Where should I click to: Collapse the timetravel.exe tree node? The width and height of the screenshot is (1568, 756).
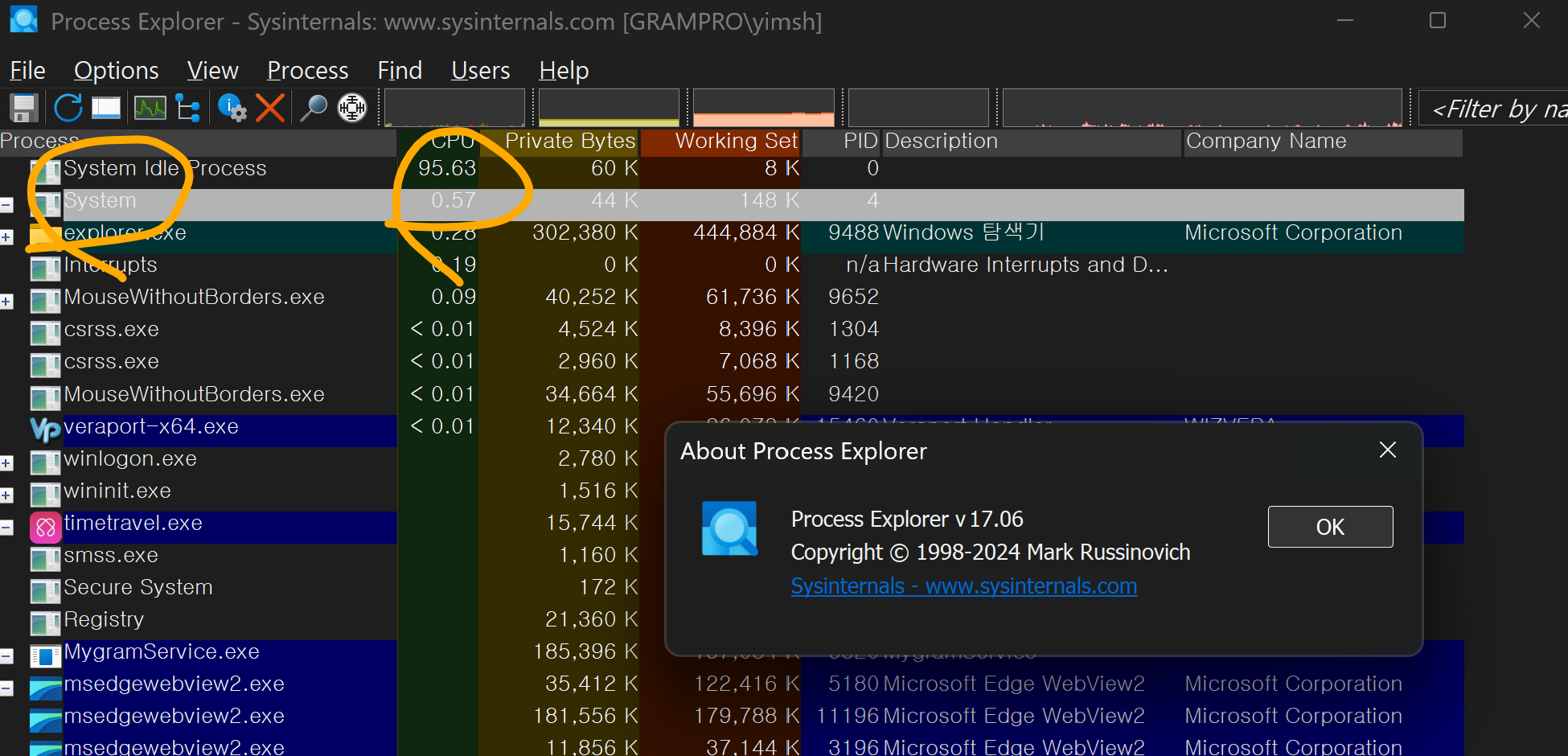click(6, 528)
